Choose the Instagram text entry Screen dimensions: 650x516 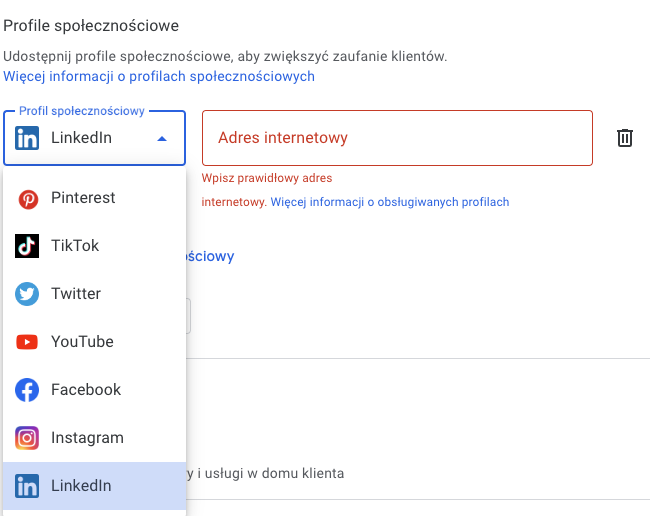point(87,438)
